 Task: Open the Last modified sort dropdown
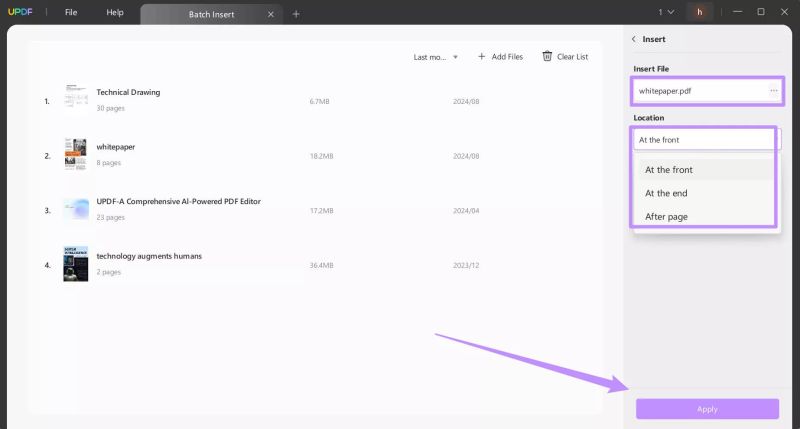[x=435, y=57]
